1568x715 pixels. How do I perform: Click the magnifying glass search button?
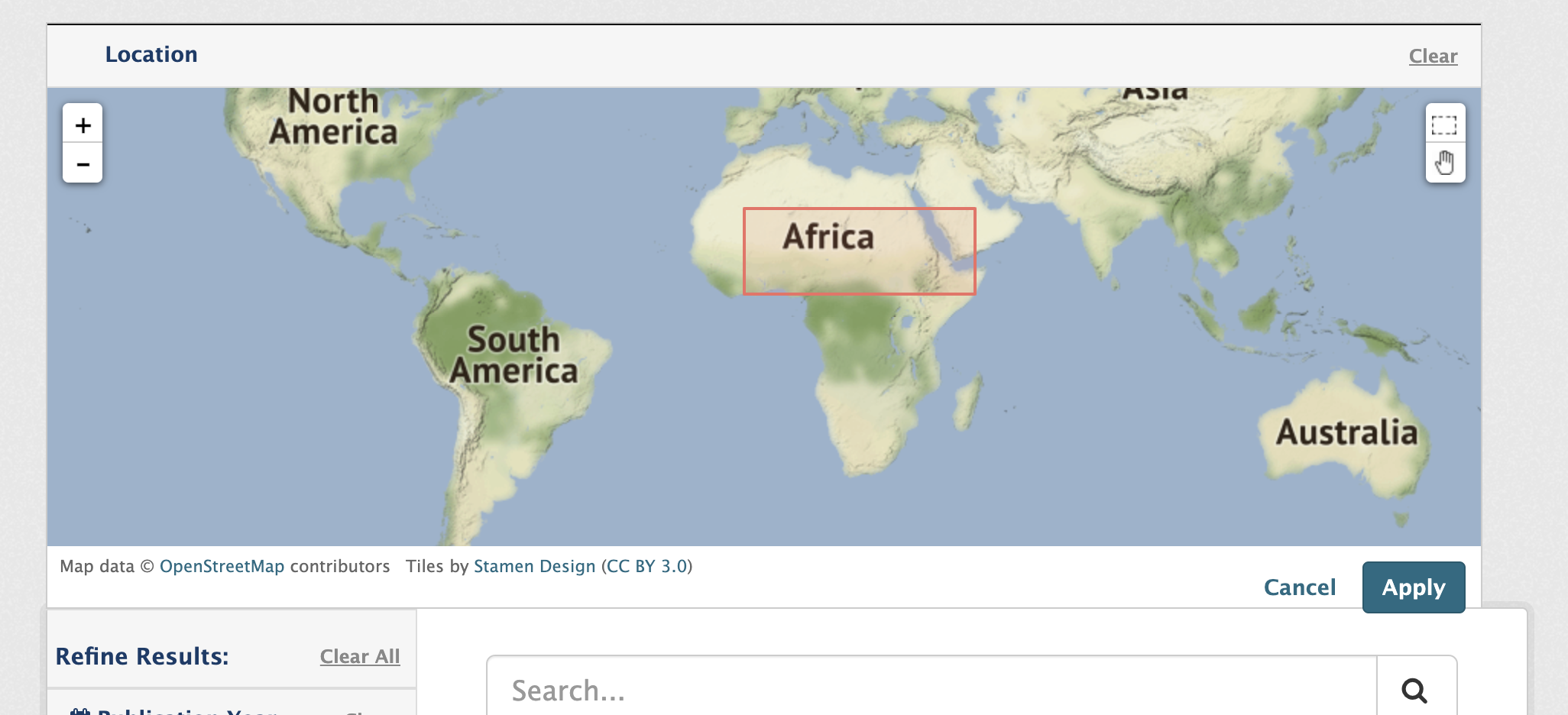[x=1414, y=691]
